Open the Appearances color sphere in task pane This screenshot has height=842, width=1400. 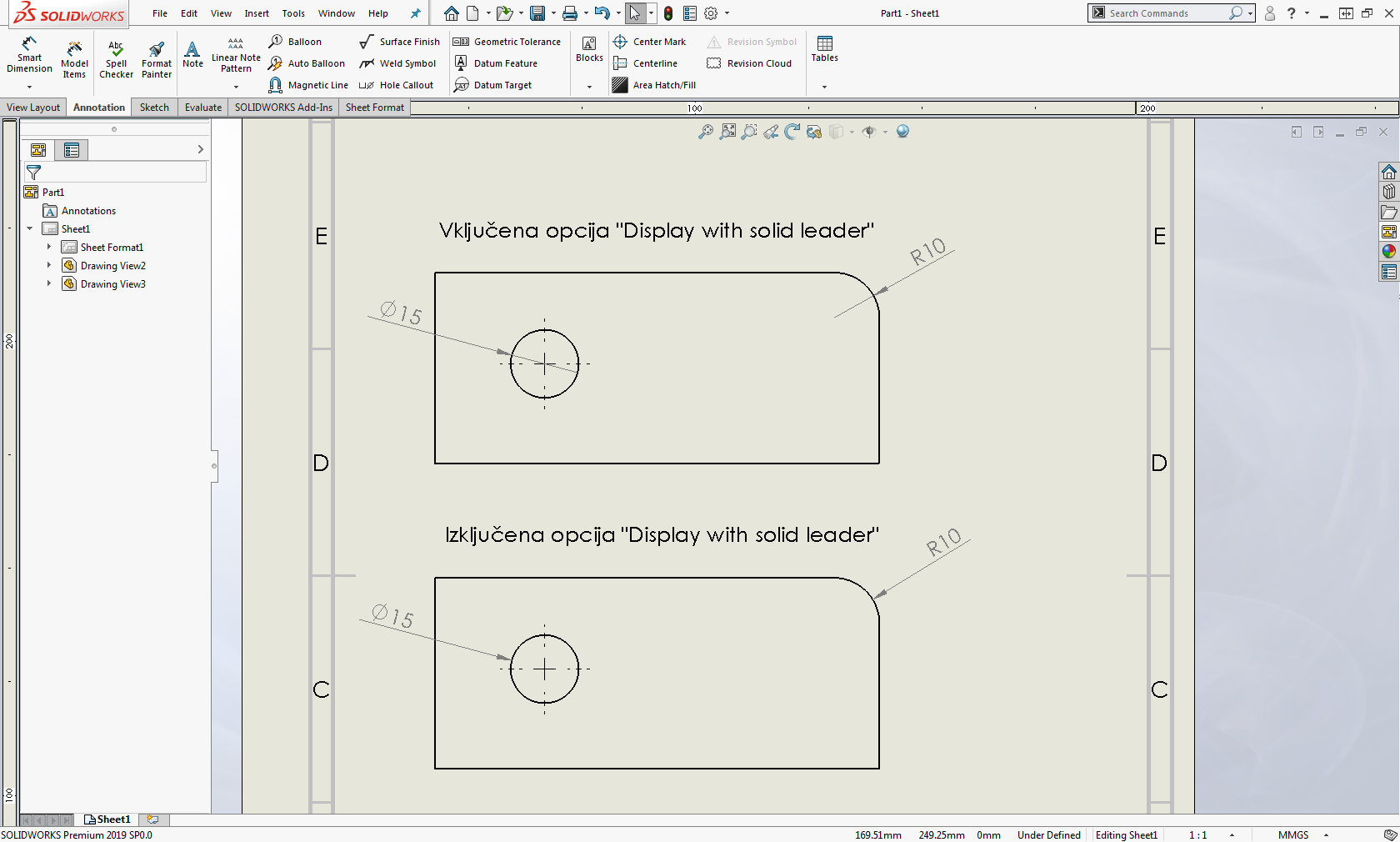coord(1388,252)
